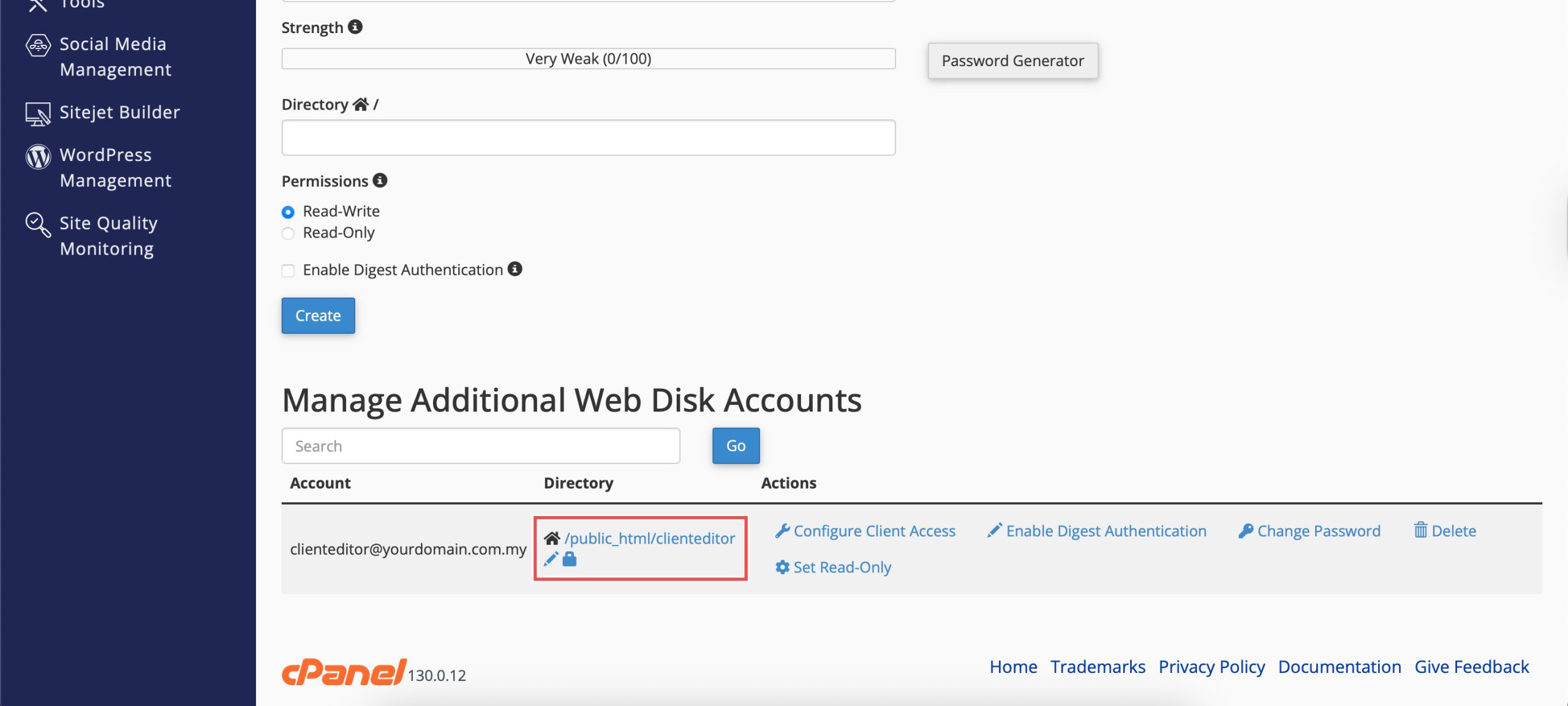This screenshot has width=1568, height=706.
Task: Select the Read-Write permission option
Action: click(288, 212)
